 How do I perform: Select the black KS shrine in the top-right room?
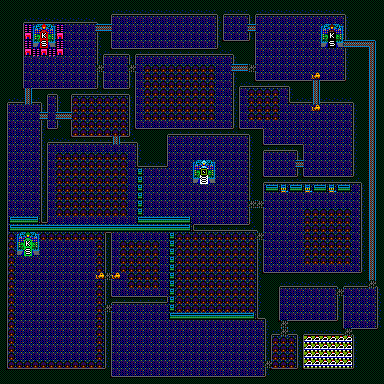[332, 36]
